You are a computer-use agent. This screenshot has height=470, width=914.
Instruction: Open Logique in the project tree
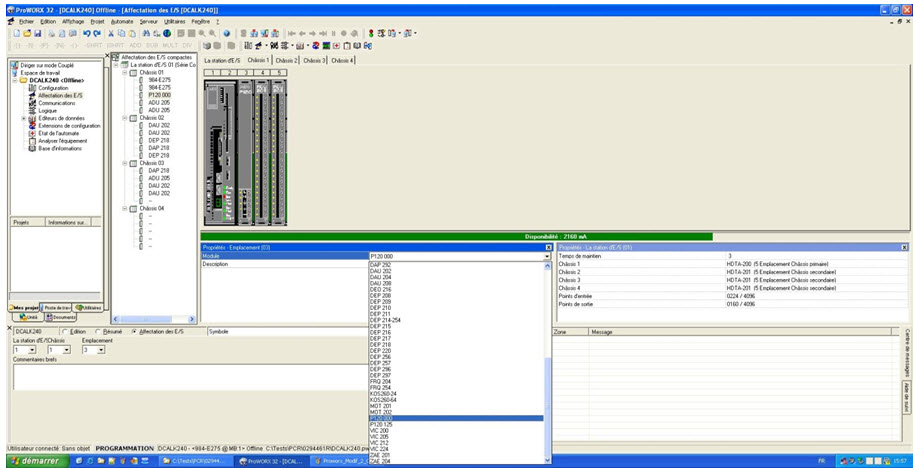tap(48, 111)
